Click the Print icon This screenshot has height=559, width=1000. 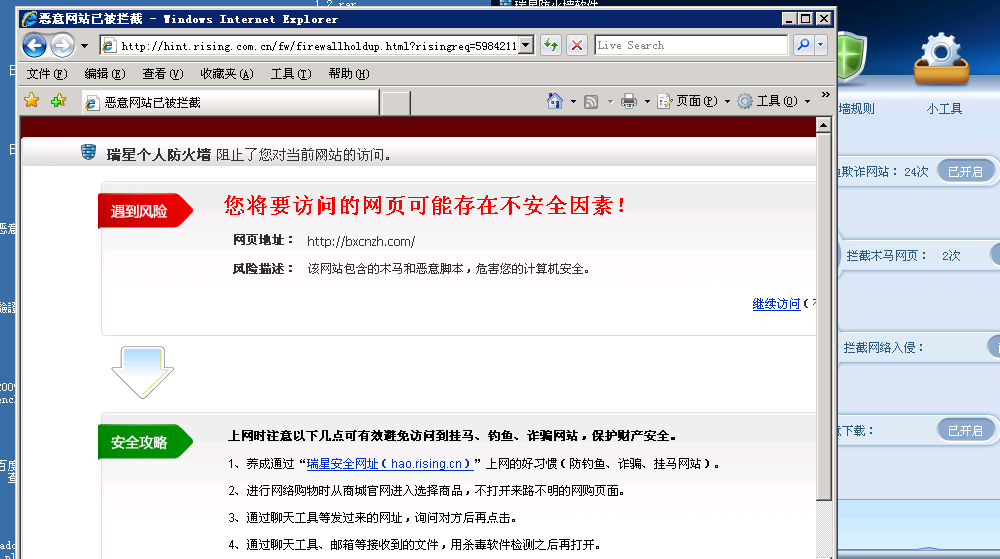pos(629,101)
